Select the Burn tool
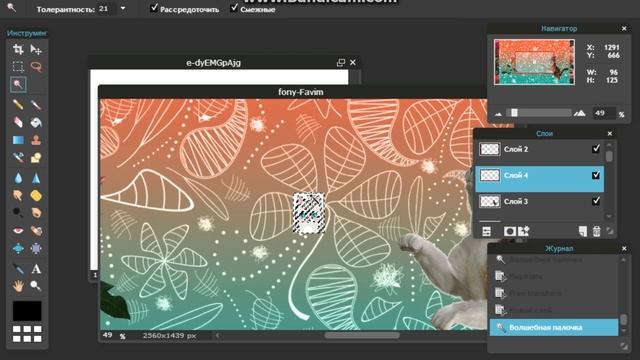This screenshot has width=640, height=360. pyautogui.click(x=36, y=213)
